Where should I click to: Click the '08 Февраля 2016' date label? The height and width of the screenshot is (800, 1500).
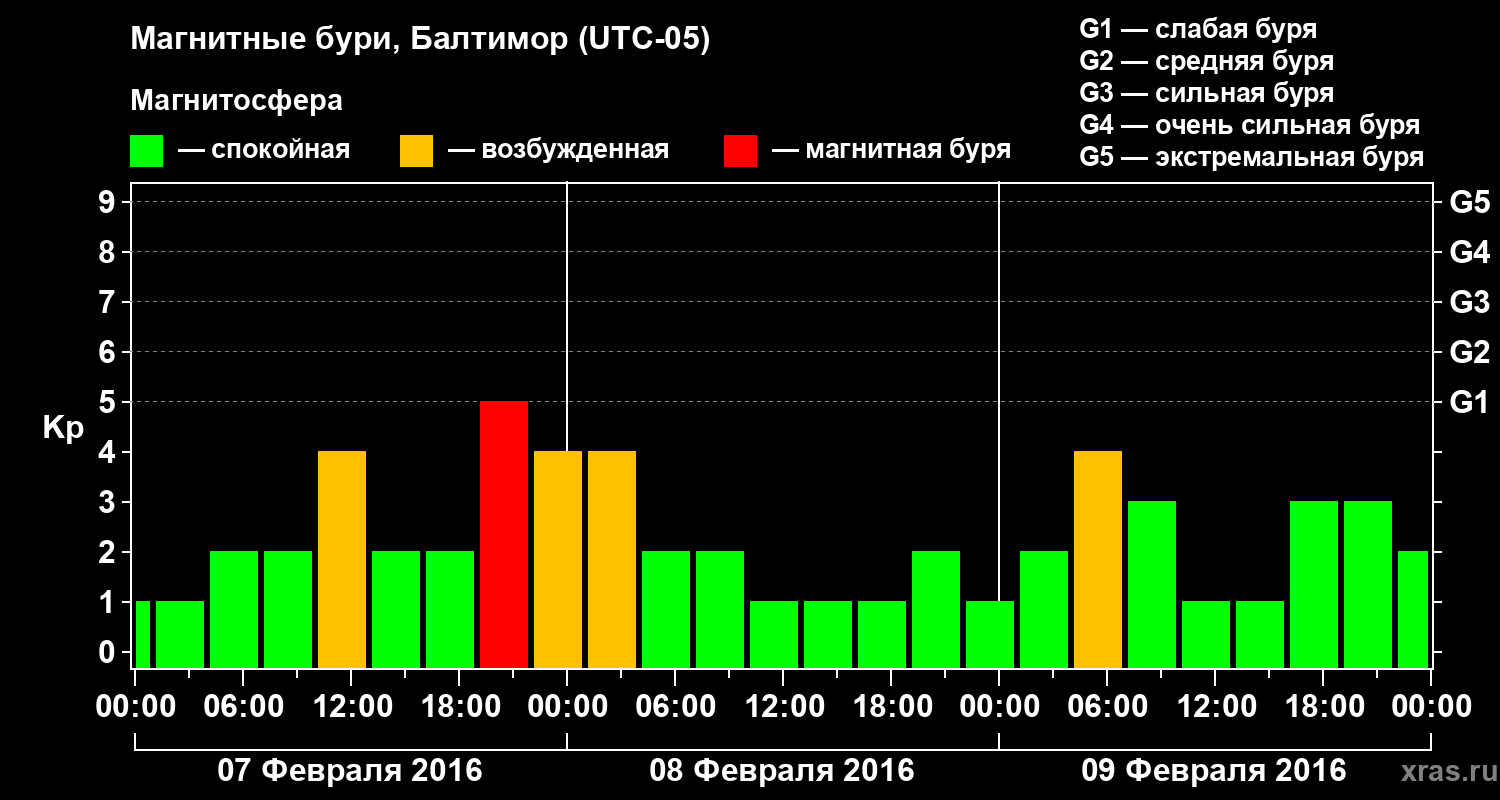click(782, 771)
